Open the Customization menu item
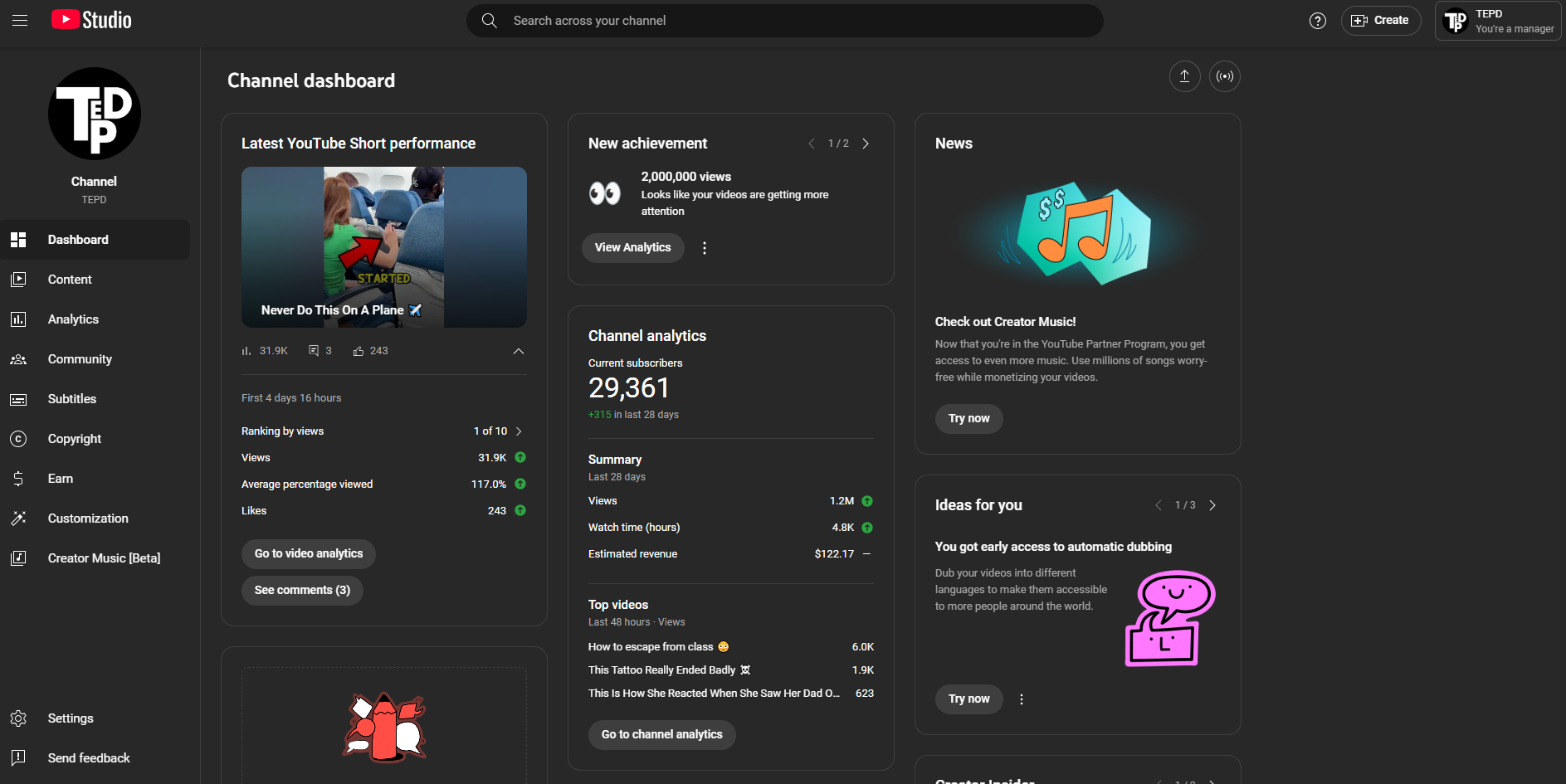This screenshot has height=784, width=1566. (x=95, y=519)
